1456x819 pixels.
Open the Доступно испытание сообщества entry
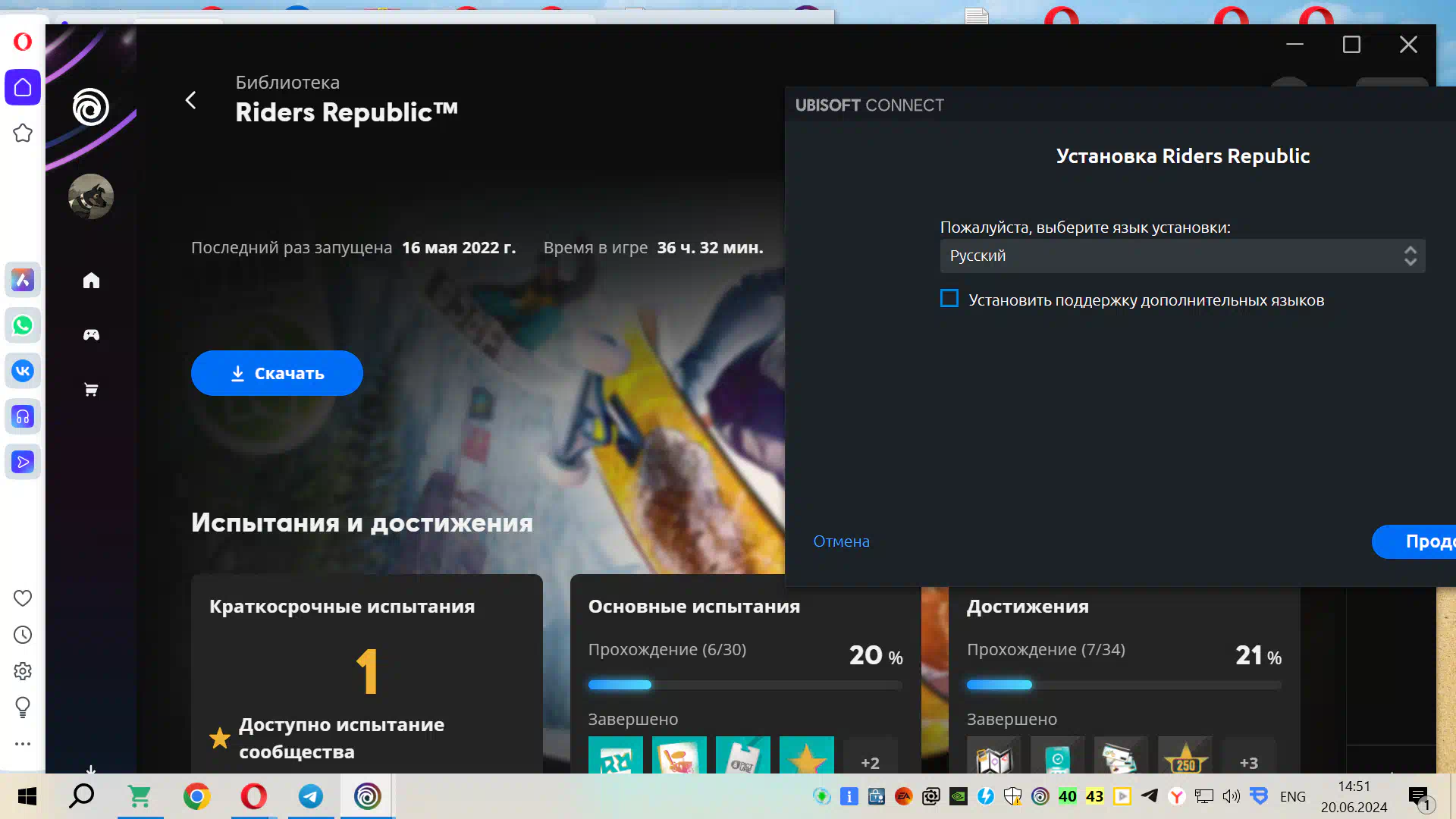pos(341,738)
